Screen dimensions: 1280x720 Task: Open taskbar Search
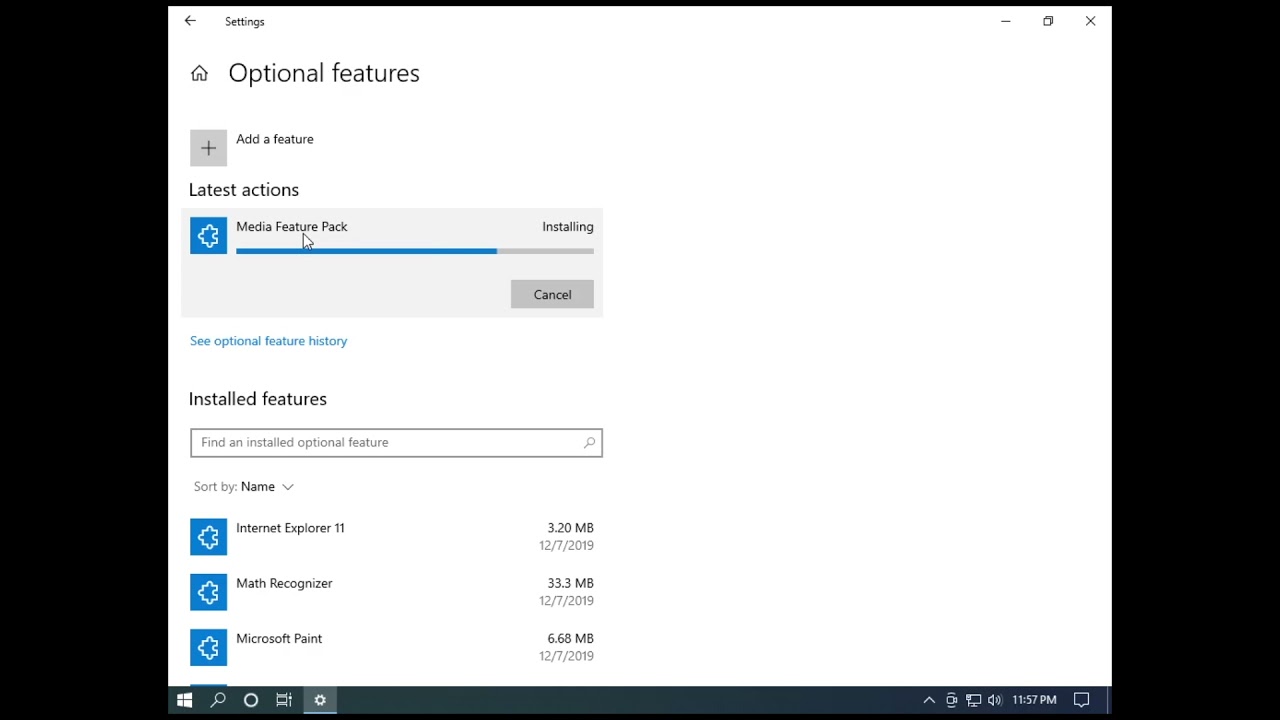217,700
